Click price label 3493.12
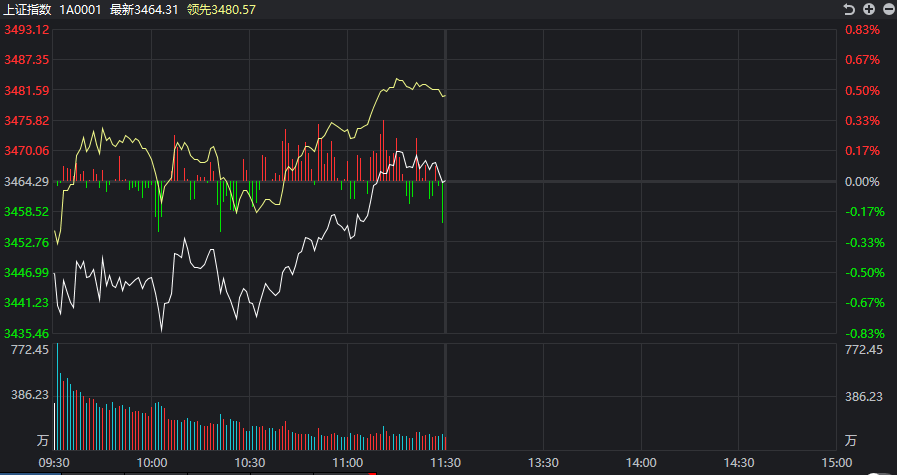 click(27, 30)
